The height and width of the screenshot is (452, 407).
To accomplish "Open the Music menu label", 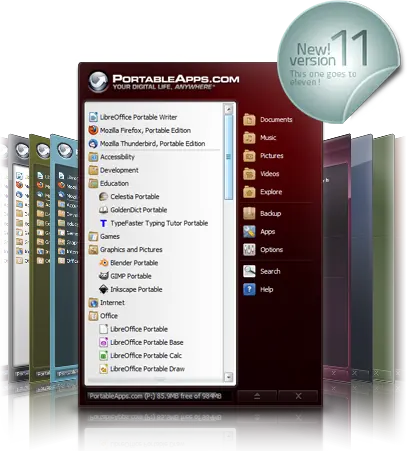I will 268,138.
